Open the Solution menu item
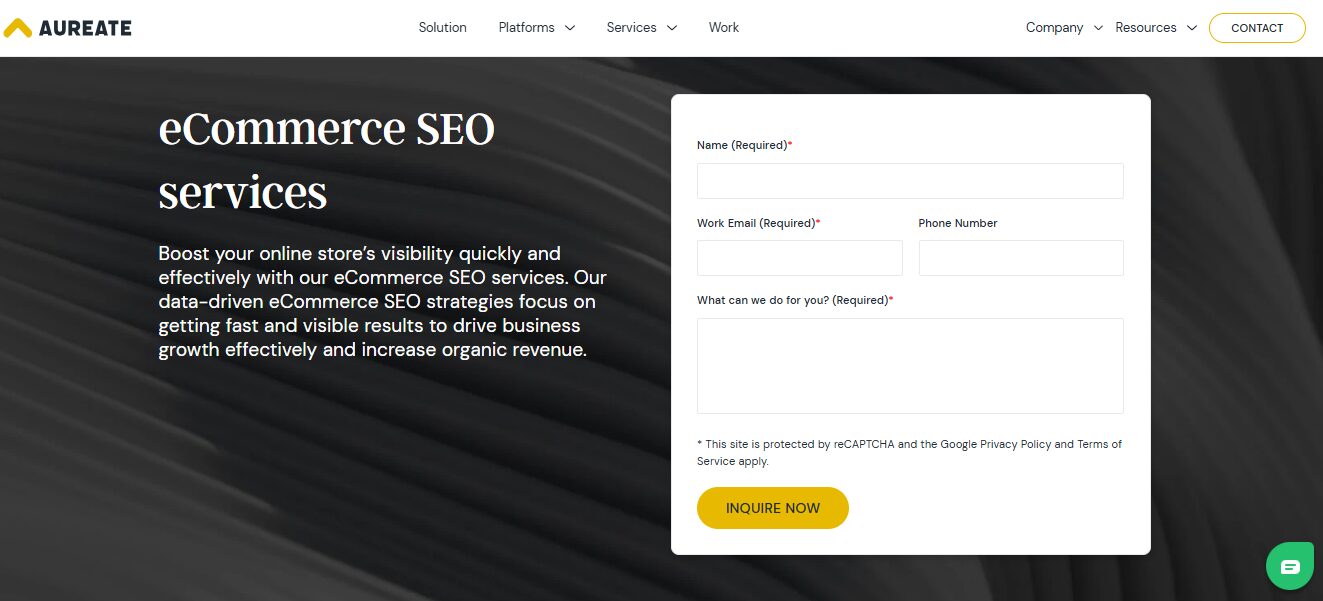The width and height of the screenshot is (1323, 601). (442, 28)
